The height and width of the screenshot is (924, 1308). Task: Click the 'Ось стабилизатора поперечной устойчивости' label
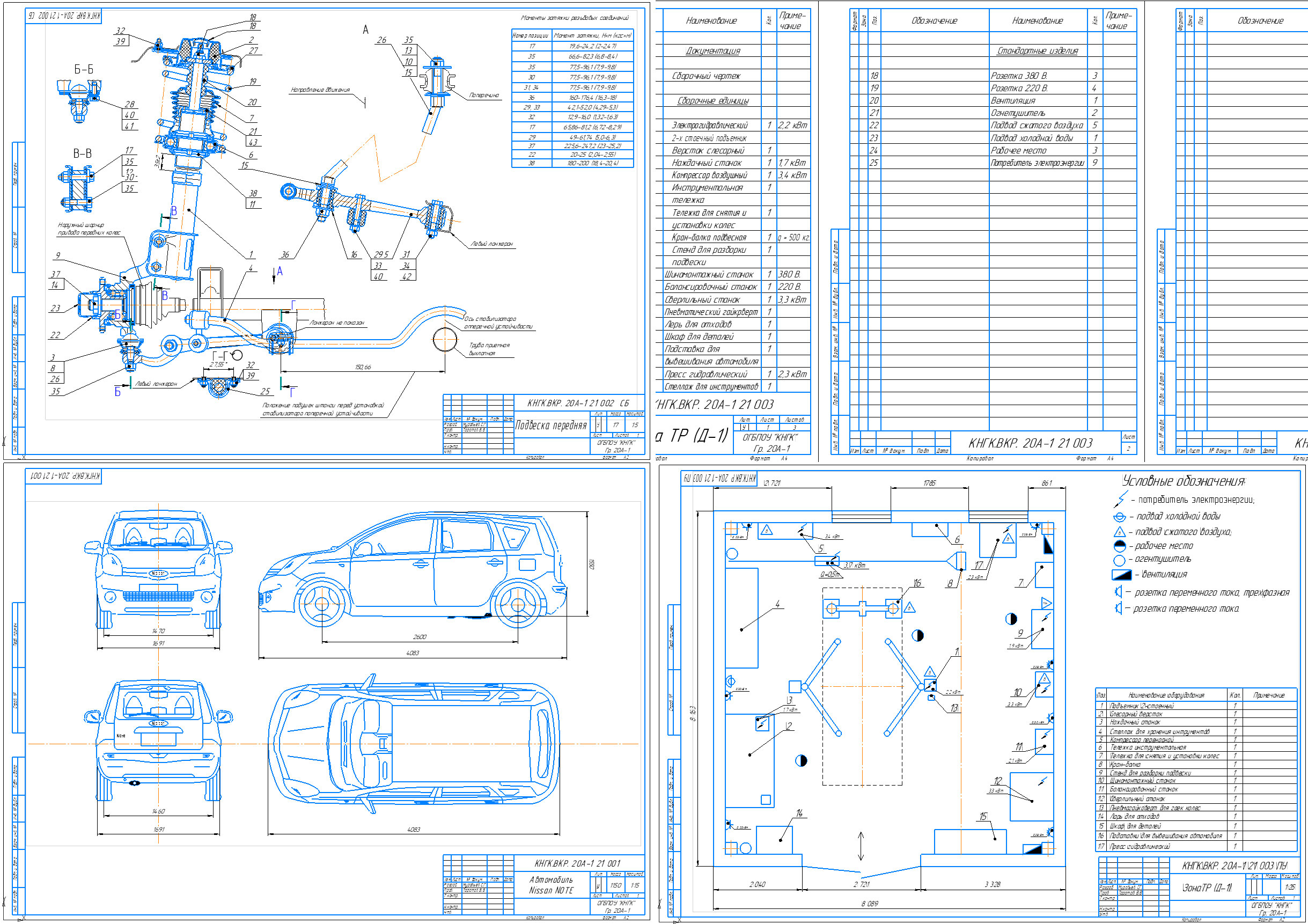[x=498, y=323]
